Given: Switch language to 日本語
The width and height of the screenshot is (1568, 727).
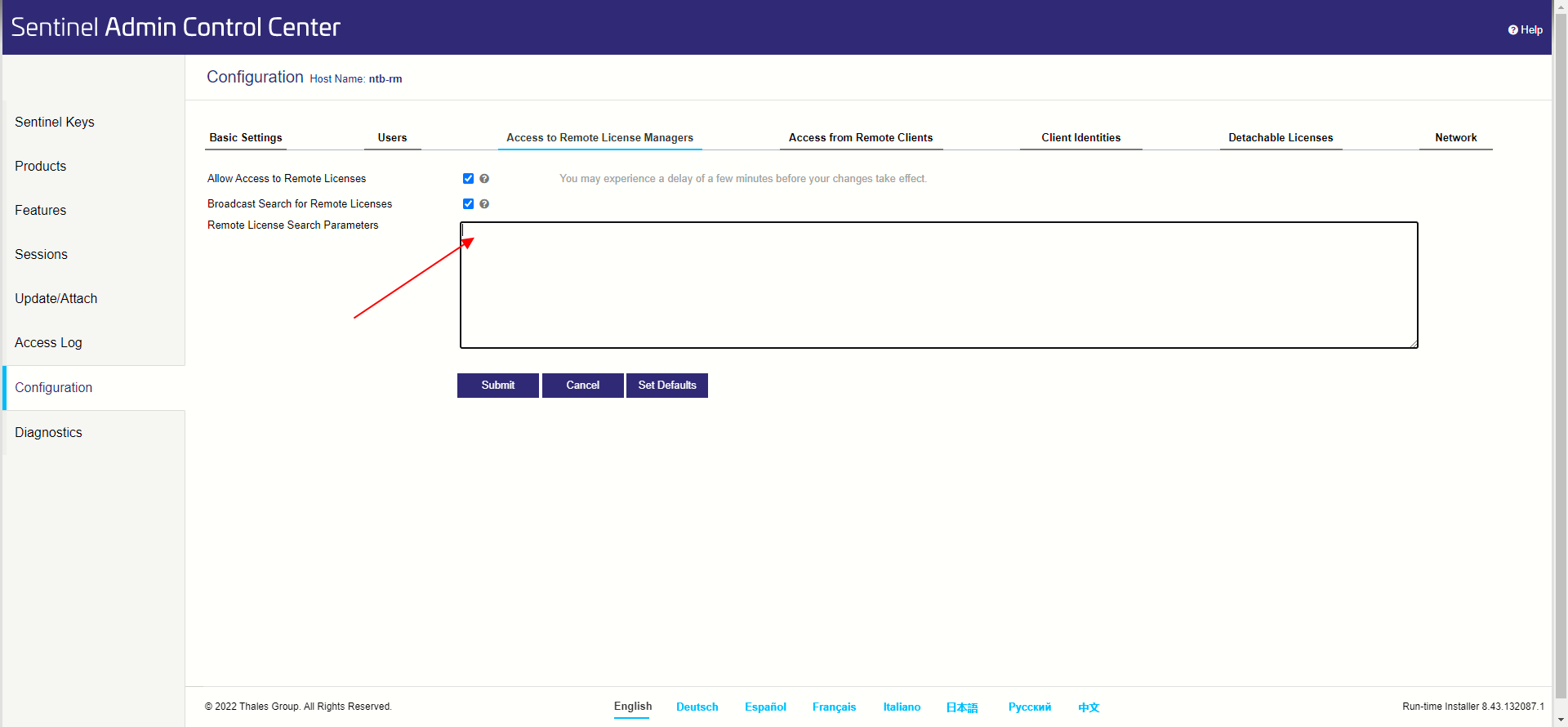Looking at the screenshot, I should click(962, 707).
